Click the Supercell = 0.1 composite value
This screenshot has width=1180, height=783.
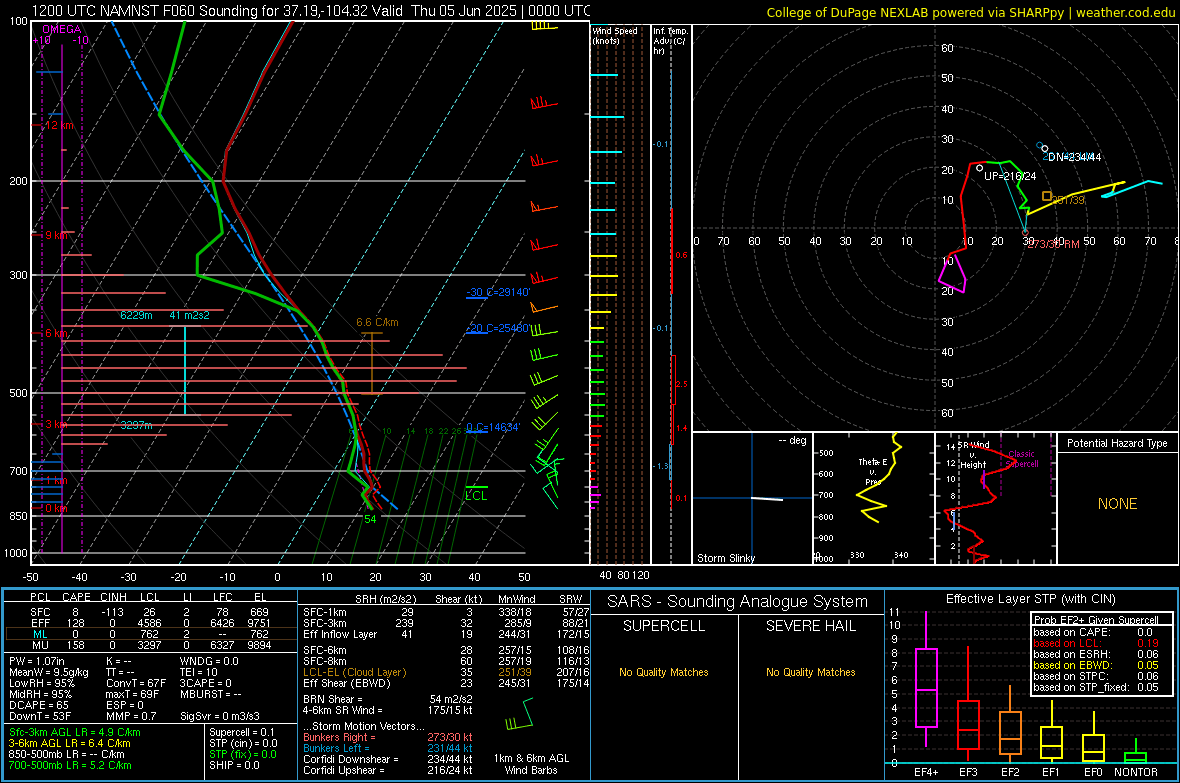[x=242, y=732]
